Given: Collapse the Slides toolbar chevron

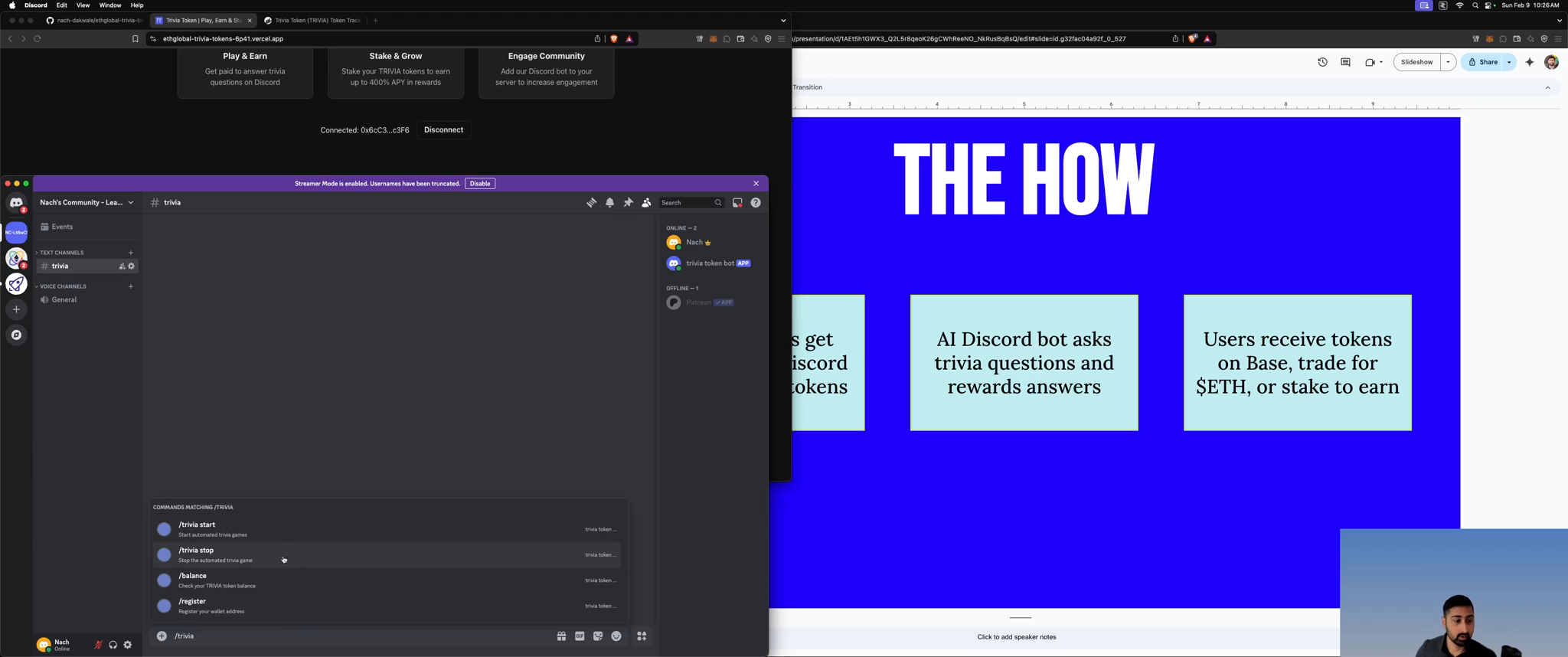Looking at the screenshot, I should (1547, 88).
